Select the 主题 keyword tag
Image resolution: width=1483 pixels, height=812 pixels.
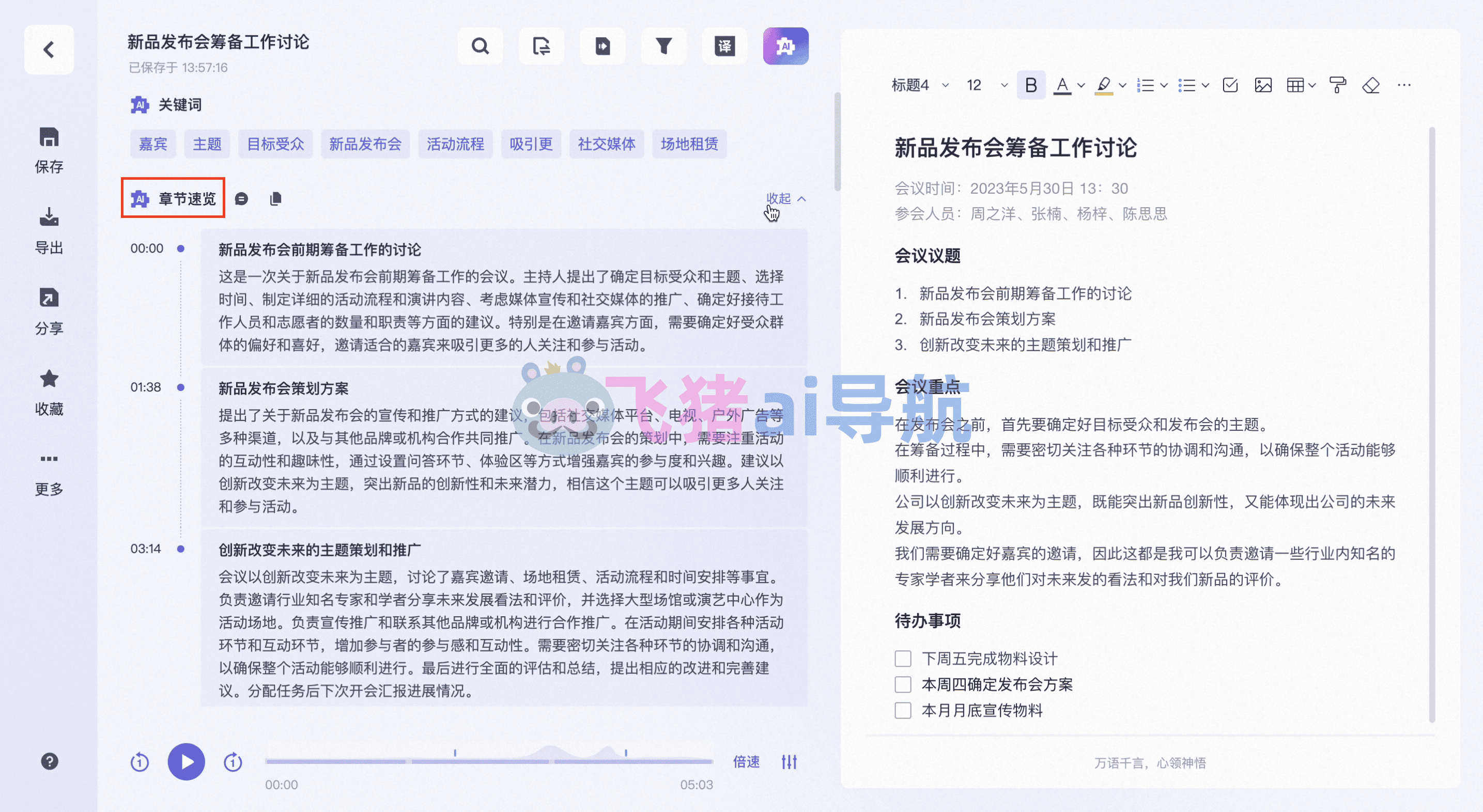click(207, 144)
